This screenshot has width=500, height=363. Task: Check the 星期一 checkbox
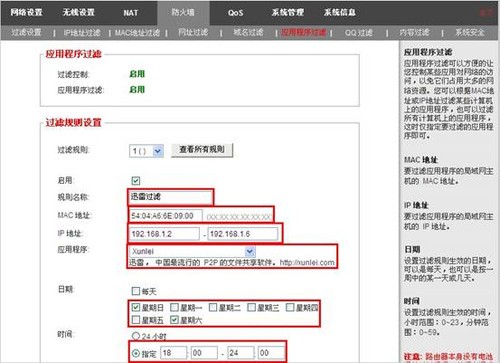tap(174, 307)
